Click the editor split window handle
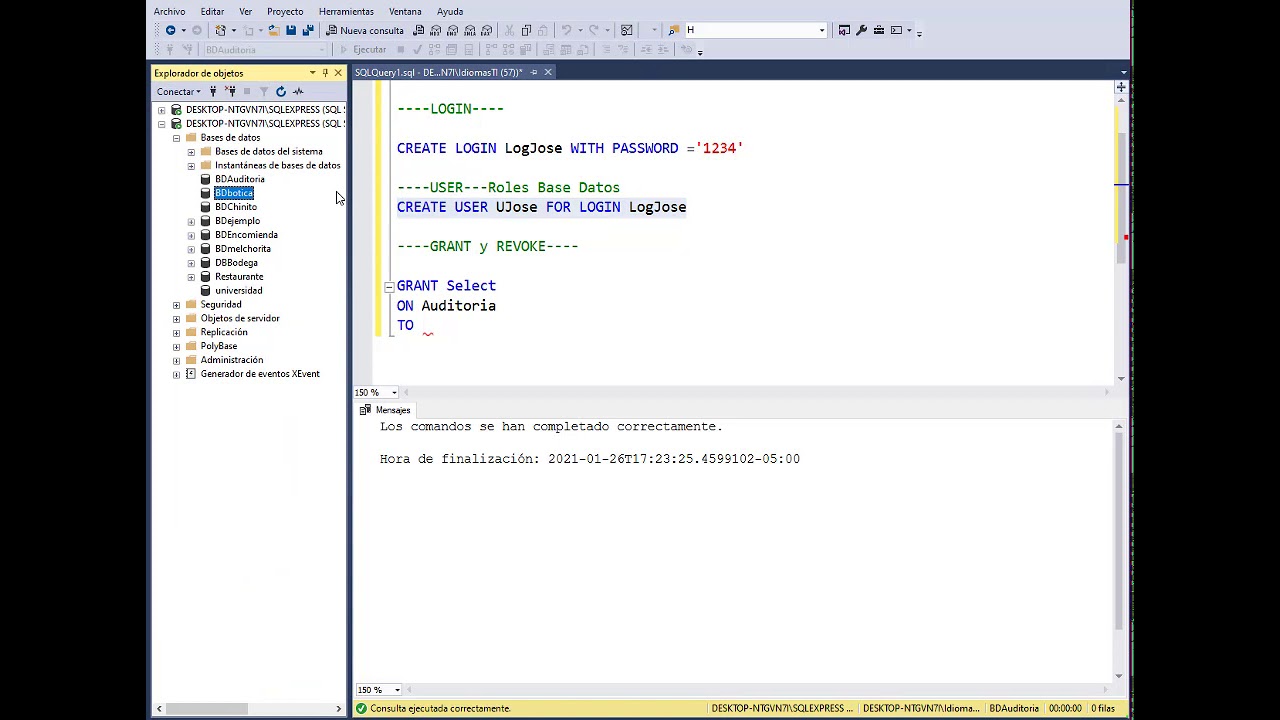 1121,88
